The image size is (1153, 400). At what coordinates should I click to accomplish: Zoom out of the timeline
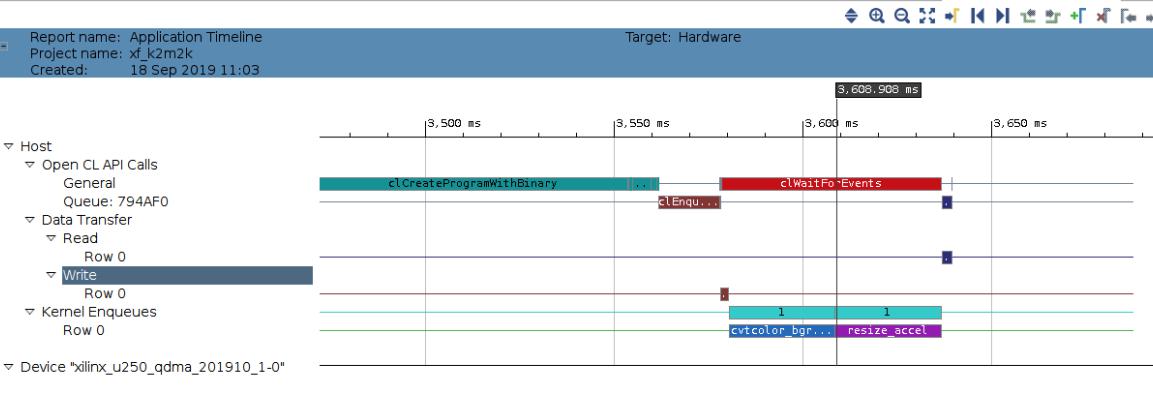(902, 15)
